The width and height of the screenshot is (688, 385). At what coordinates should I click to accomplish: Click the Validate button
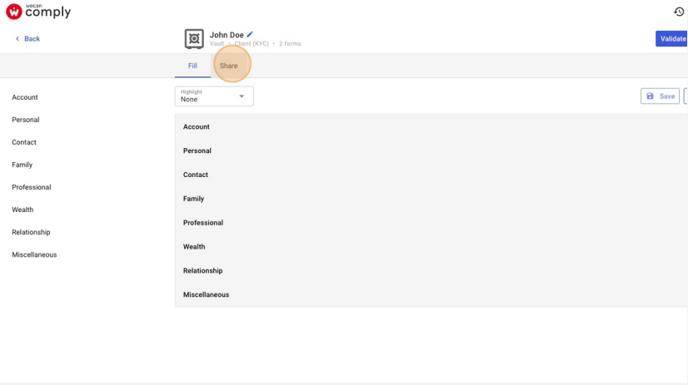(x=672, y=39)
